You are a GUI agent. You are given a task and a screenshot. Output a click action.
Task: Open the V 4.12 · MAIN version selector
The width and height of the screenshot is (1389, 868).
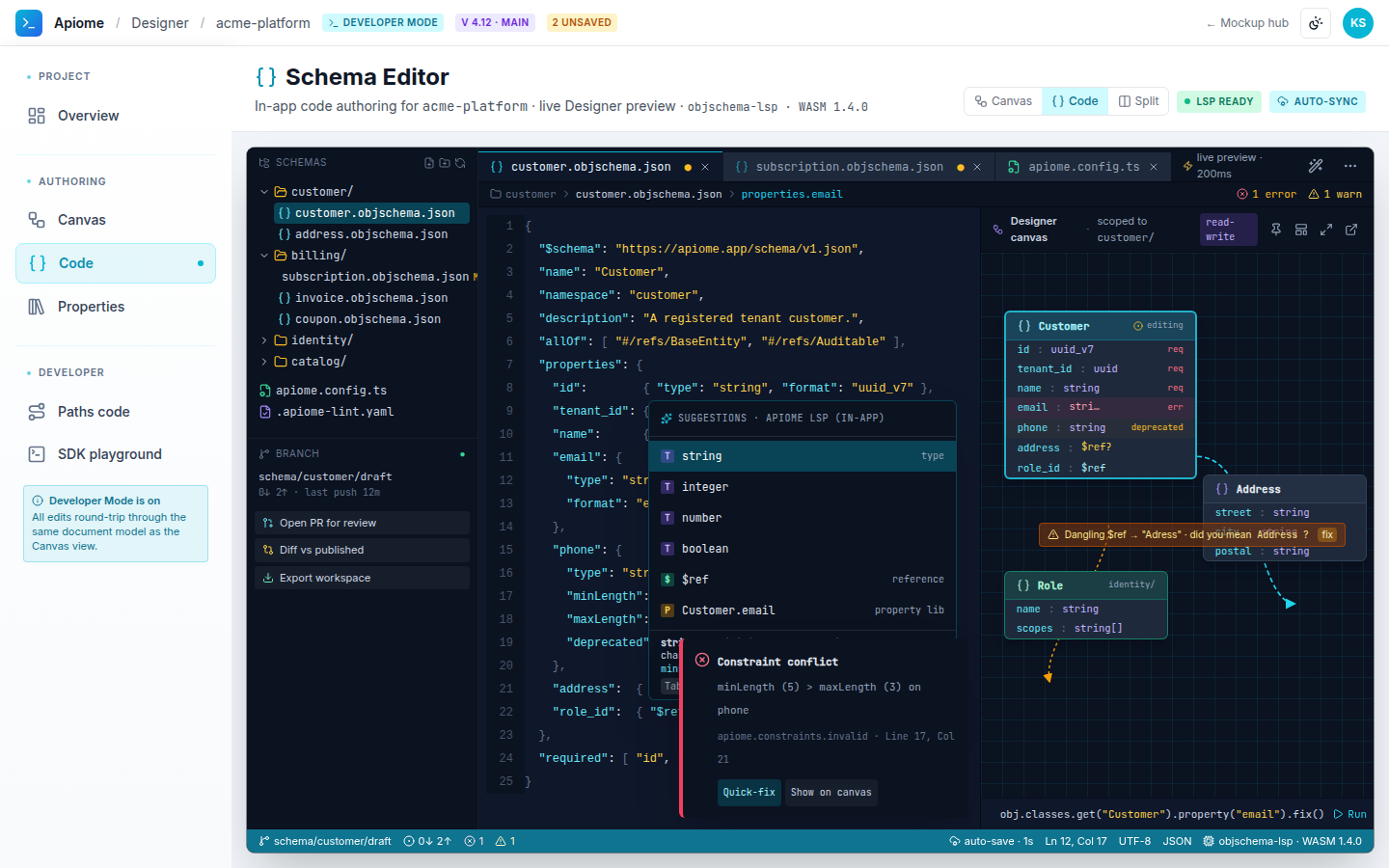tap(495, 22)
